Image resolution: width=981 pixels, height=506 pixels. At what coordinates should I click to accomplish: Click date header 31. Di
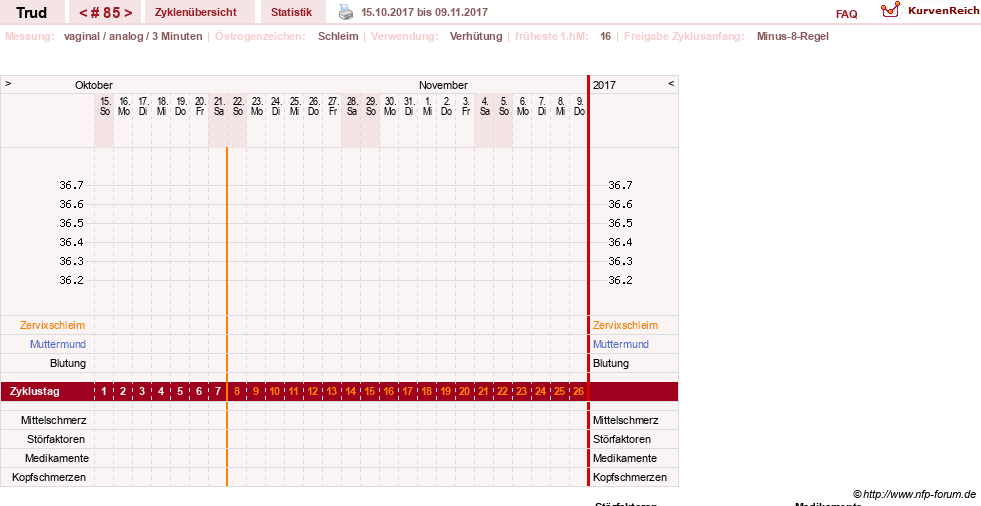point(408,106)
